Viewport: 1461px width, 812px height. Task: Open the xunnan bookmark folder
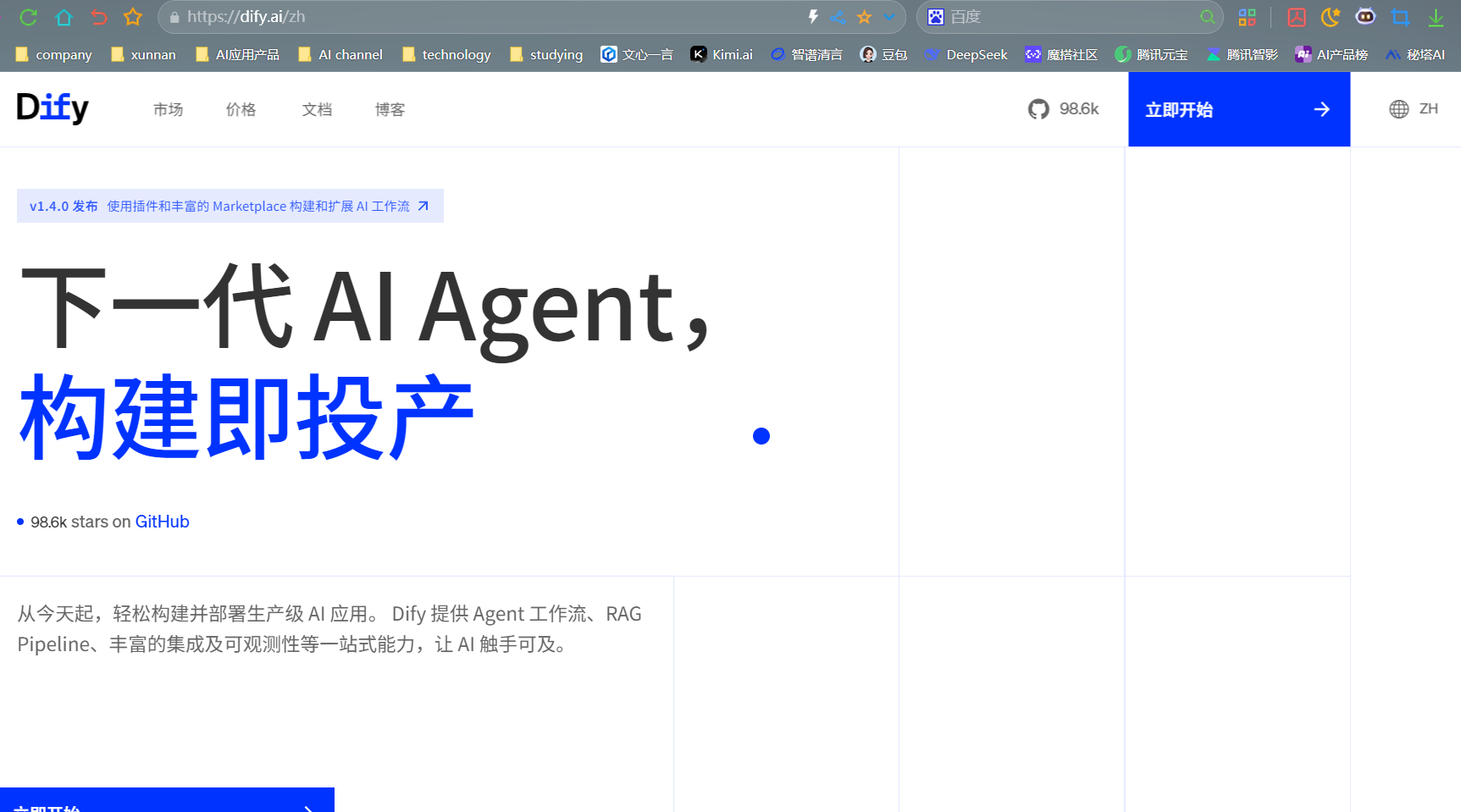point(143,54)
